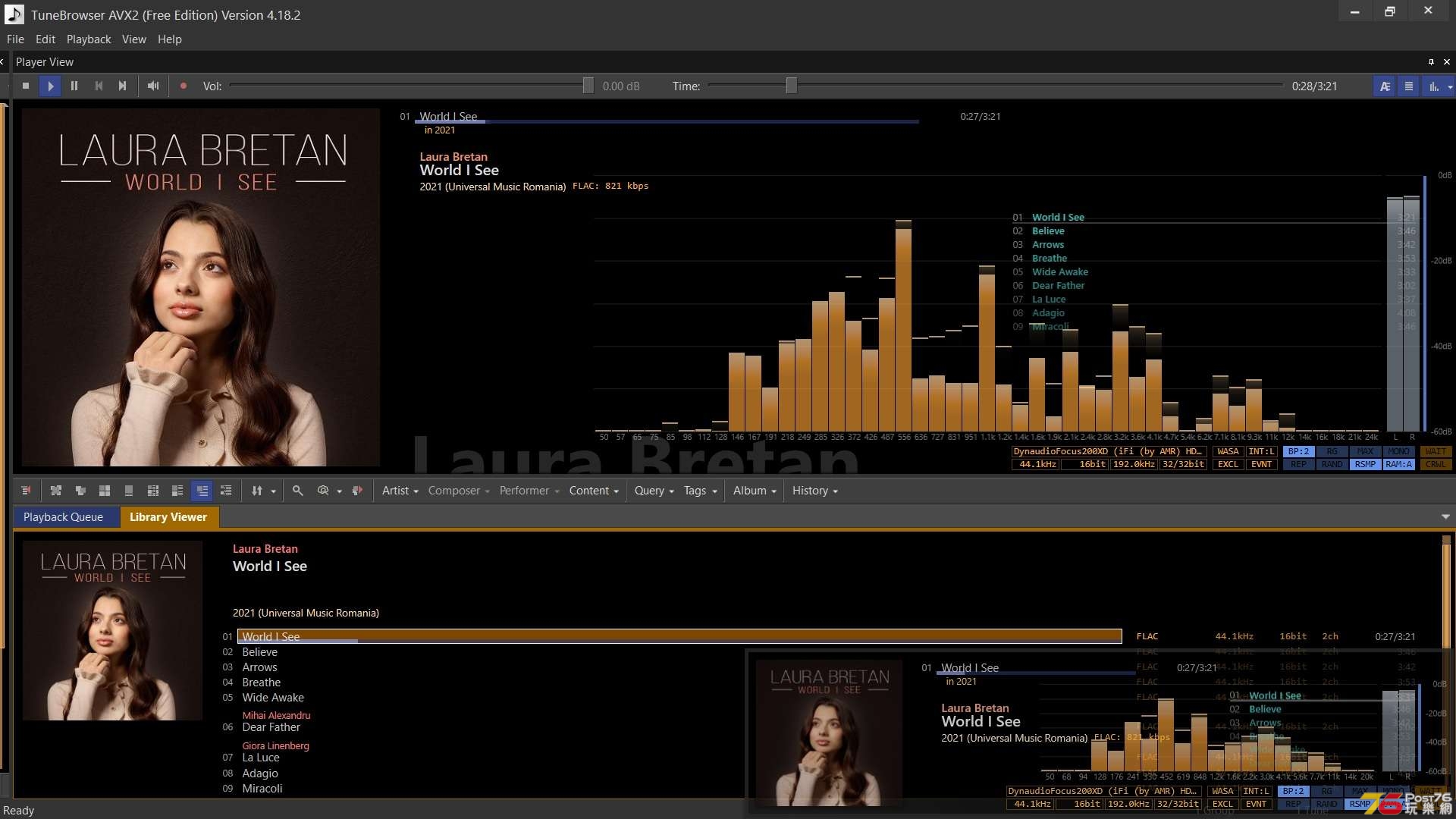Click the expand-all tree icon in library toolbar
1456x819 pixels.
[55, 491]
